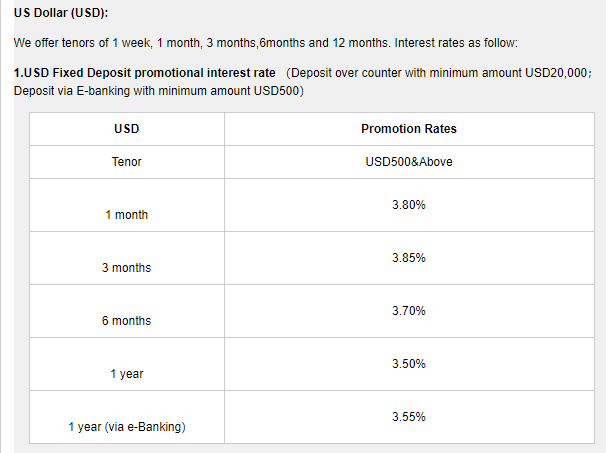Select the 'Tenor' table cell
606x453 pixels.
pos(127,162)
